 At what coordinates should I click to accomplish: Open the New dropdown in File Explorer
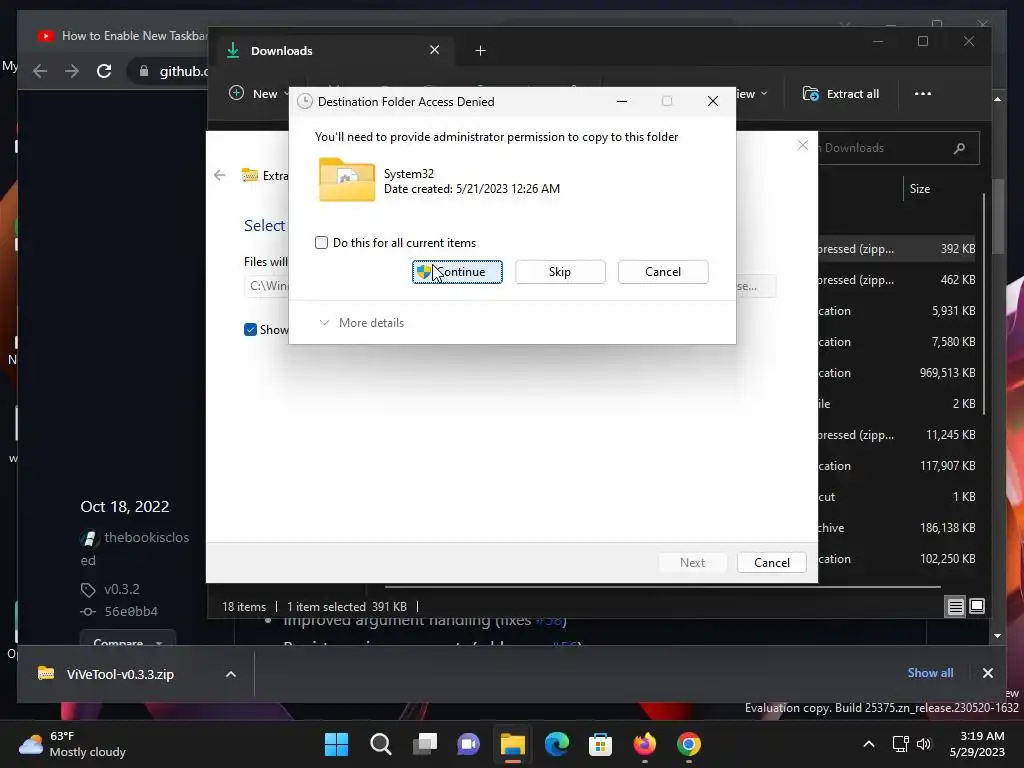[x=259, y=94]
